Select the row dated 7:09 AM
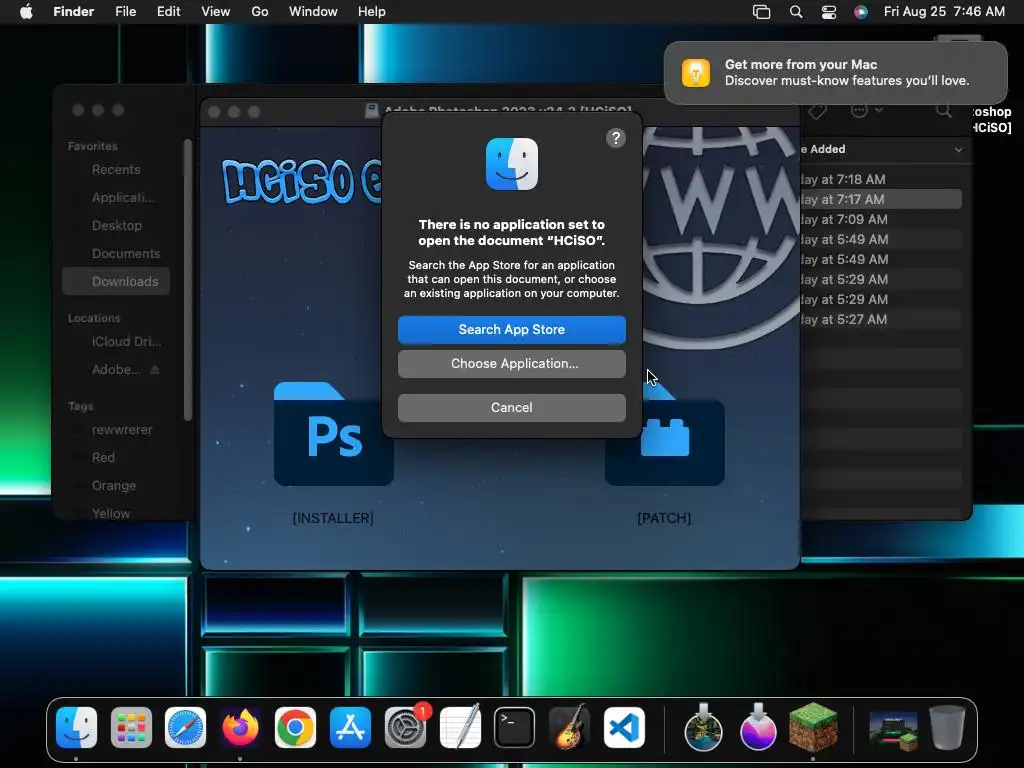Viewport: 1024px width, 768px height. point(881,219)
